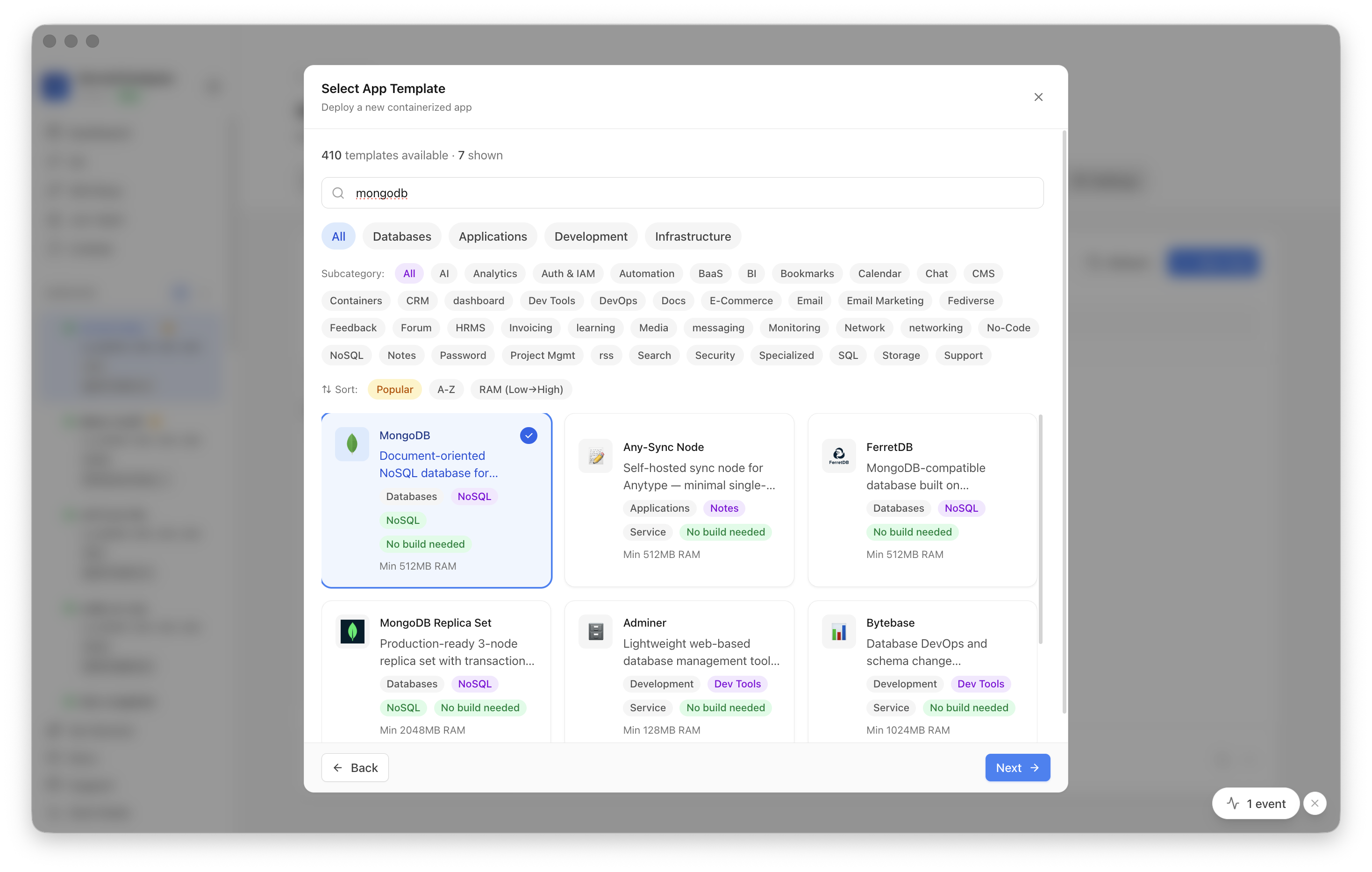Filter by Bookmarks subcategory
1372x872 pixels.
point(807,273)
